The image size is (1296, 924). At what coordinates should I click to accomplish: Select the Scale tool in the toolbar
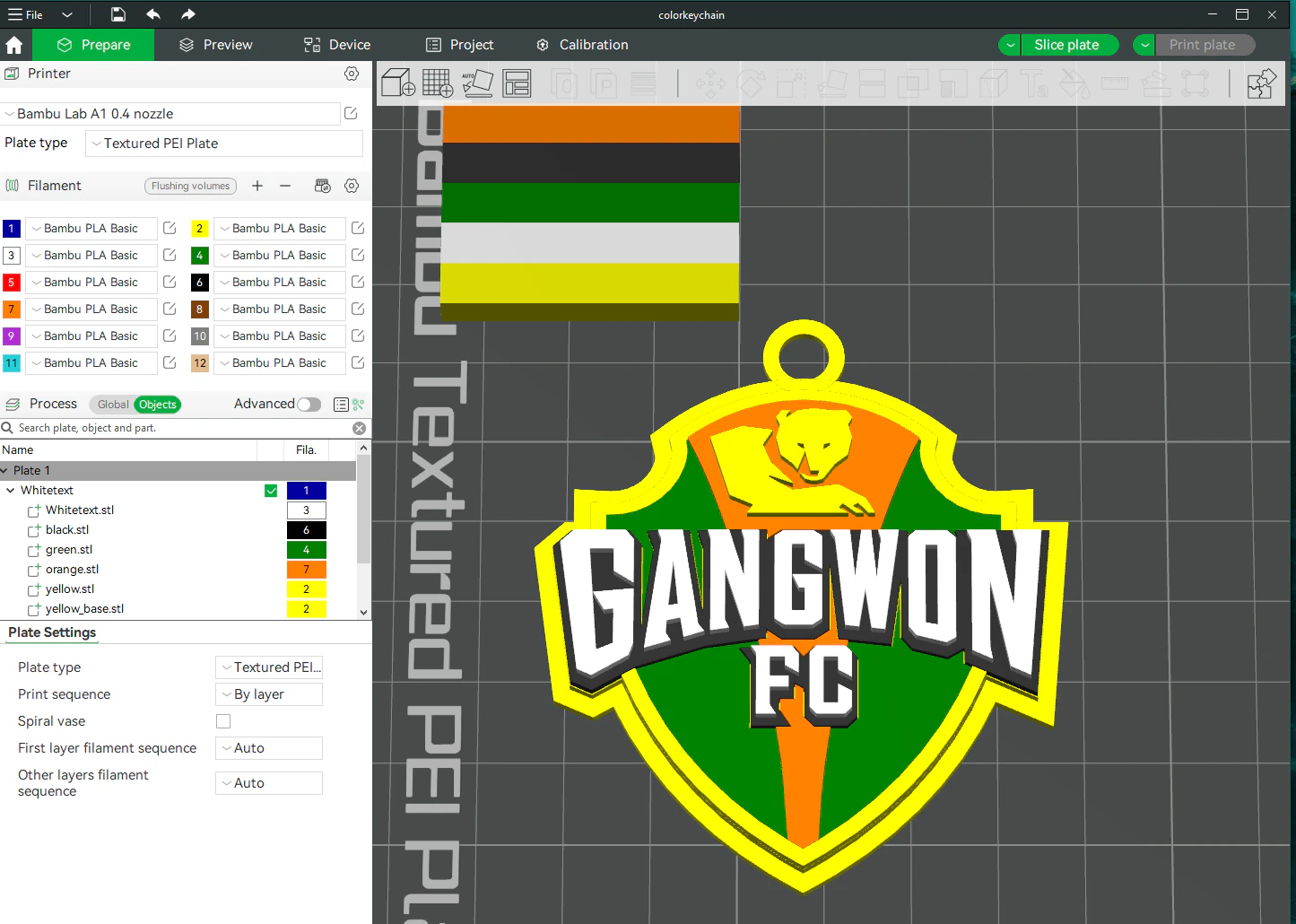point(791,84)
